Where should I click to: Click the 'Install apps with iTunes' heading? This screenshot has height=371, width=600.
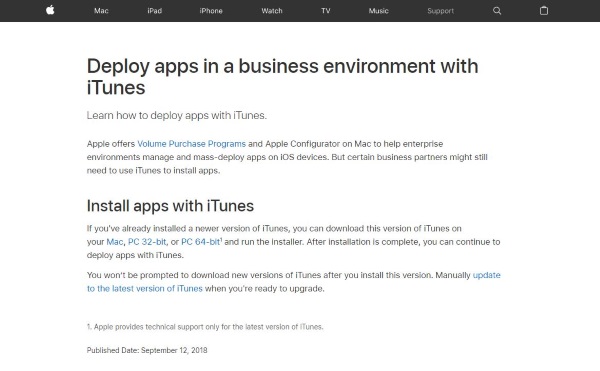[x=170, y=206]
